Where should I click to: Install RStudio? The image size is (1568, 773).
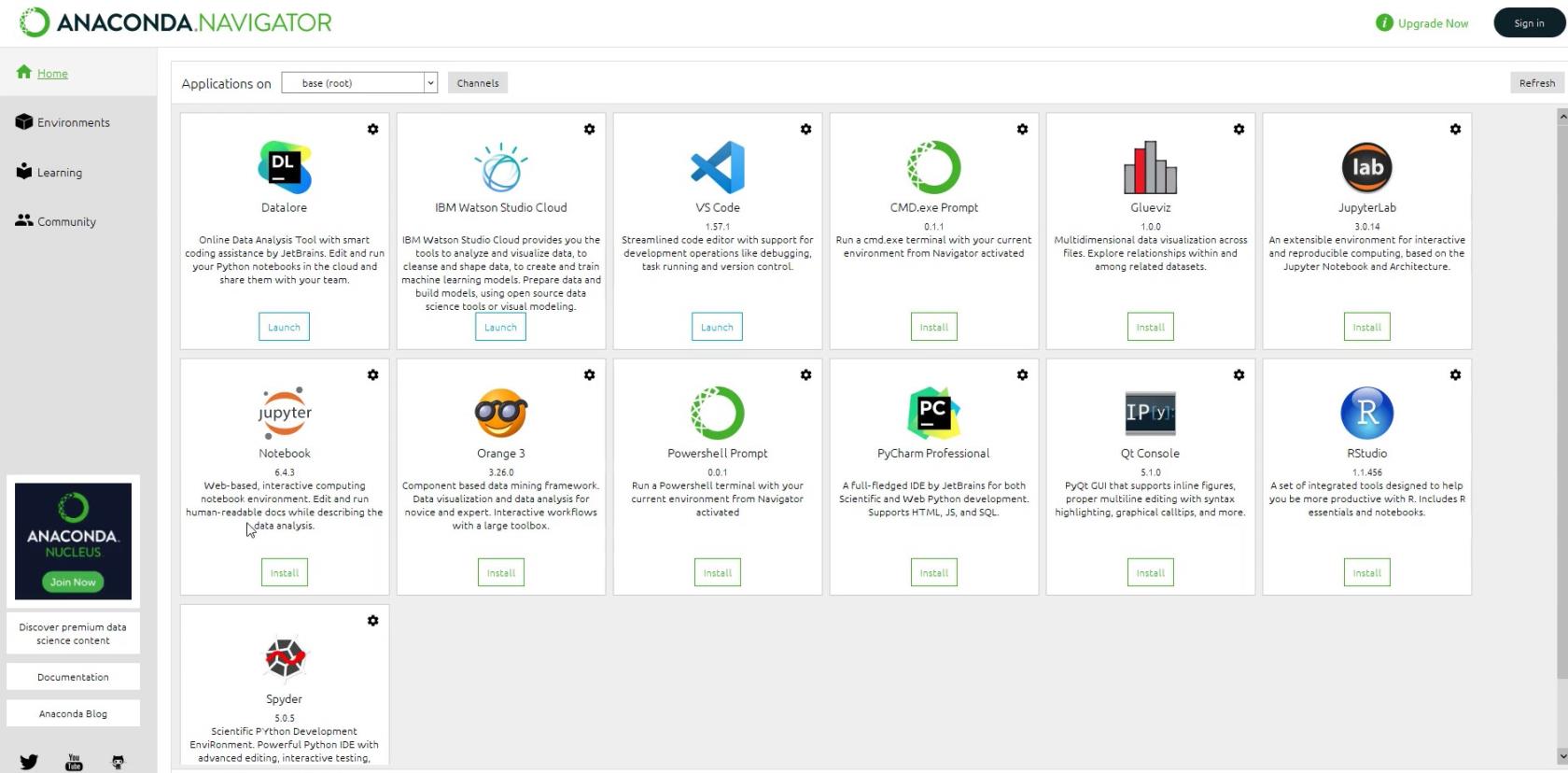1367,572
